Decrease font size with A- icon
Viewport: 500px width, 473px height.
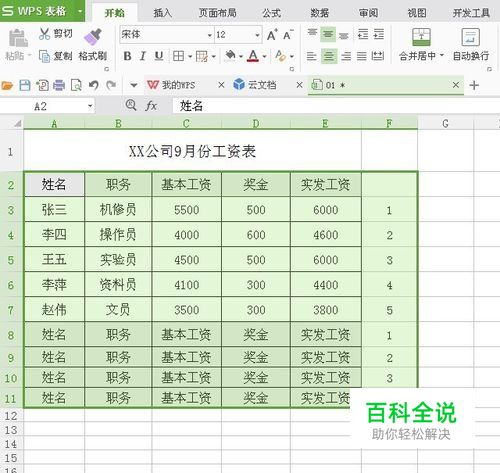tap(288, 35)
